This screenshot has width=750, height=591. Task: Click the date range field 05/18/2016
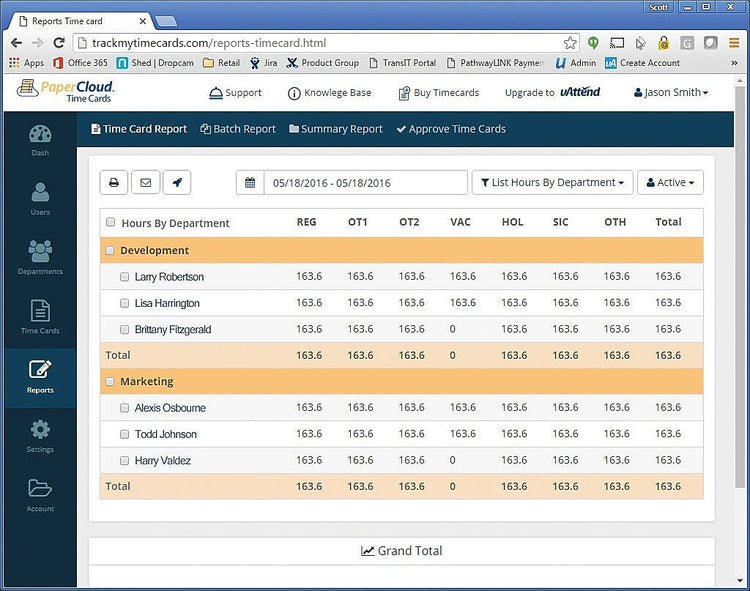(365, 183)
